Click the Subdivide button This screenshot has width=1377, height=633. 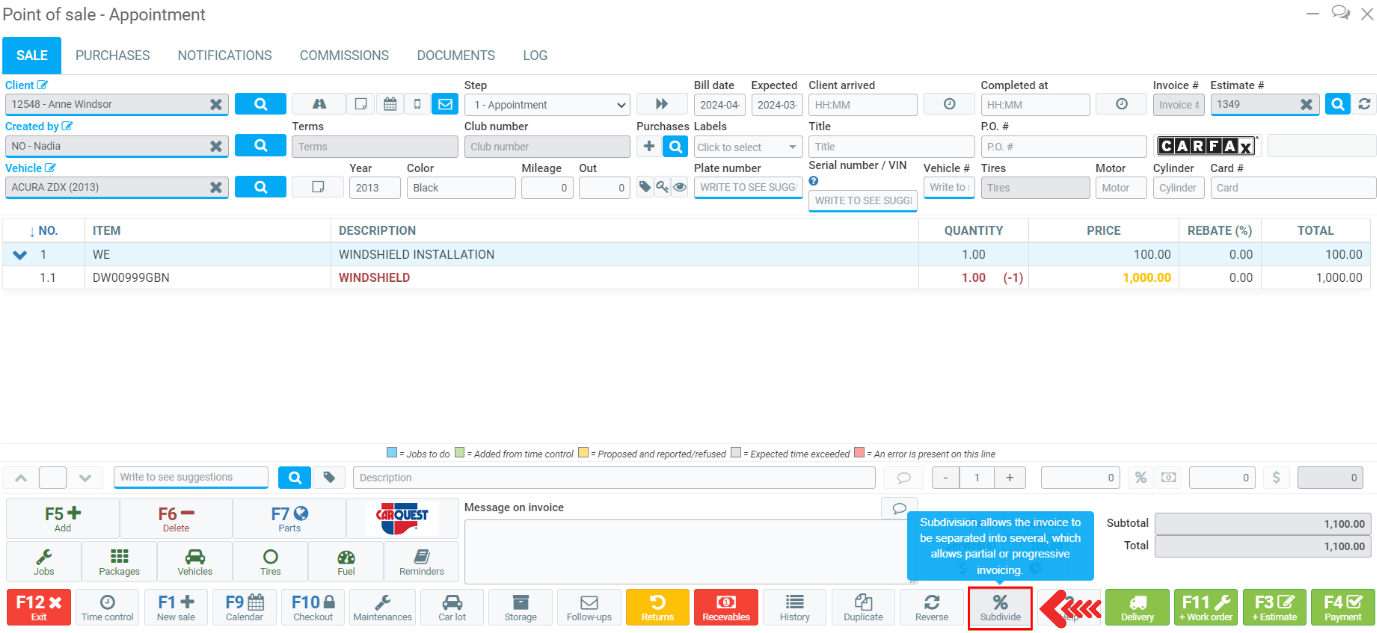1000,607
